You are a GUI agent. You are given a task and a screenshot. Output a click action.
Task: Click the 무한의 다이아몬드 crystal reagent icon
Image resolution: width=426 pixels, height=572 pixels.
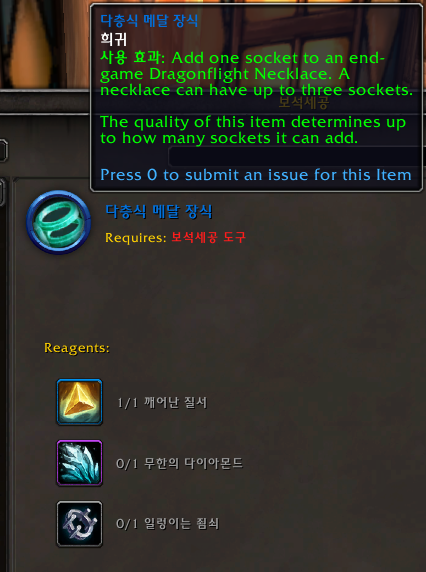(x=80, y=463)
